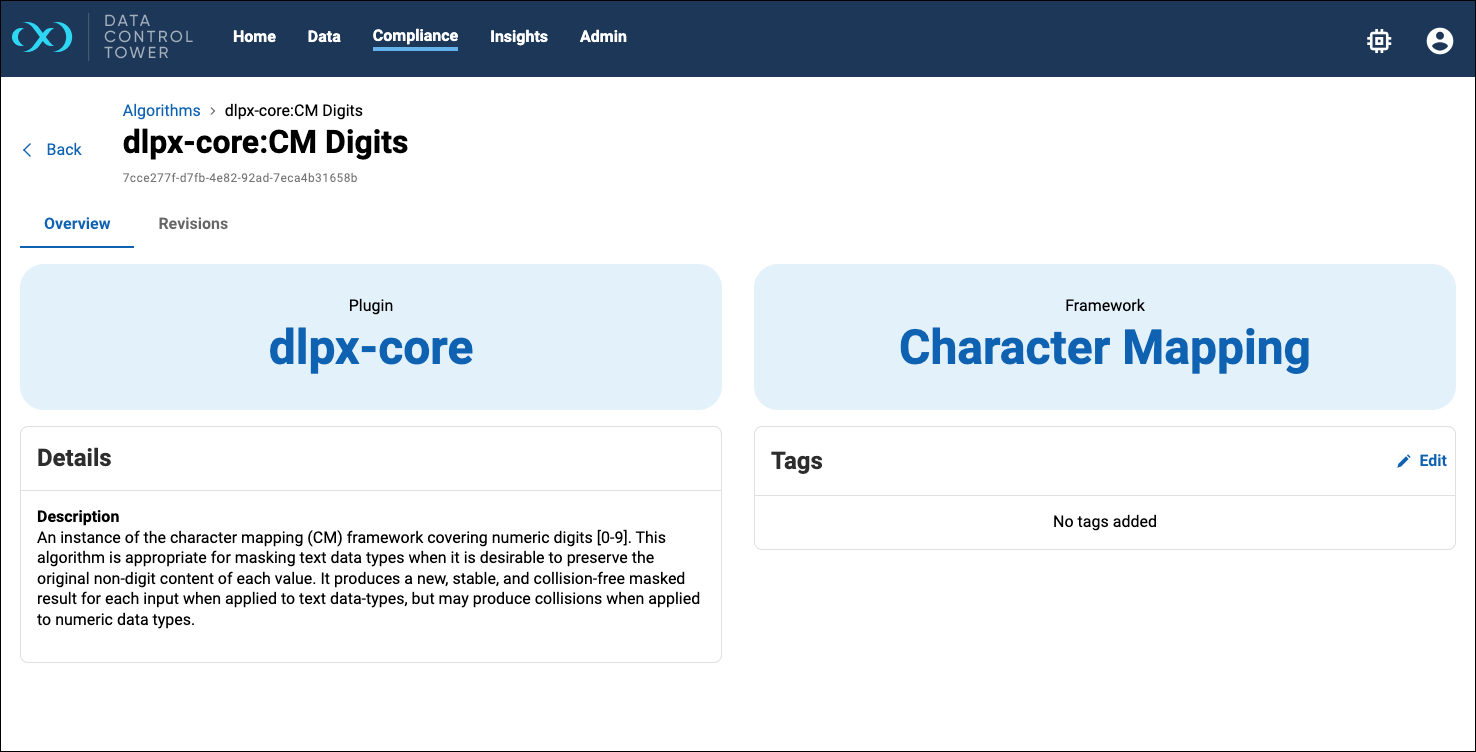Navigate to the Admin menu
Image resolution: width=1476 pixels, height=752 pixels.
603,37
